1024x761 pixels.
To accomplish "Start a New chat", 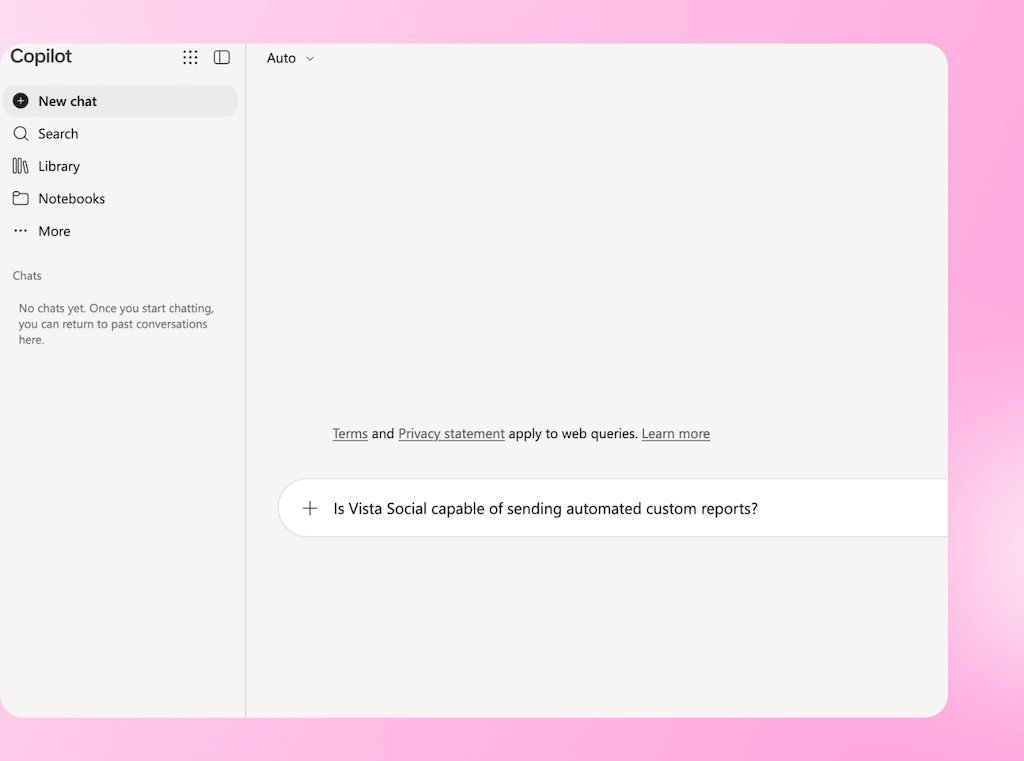I will [x=120, y=101].
